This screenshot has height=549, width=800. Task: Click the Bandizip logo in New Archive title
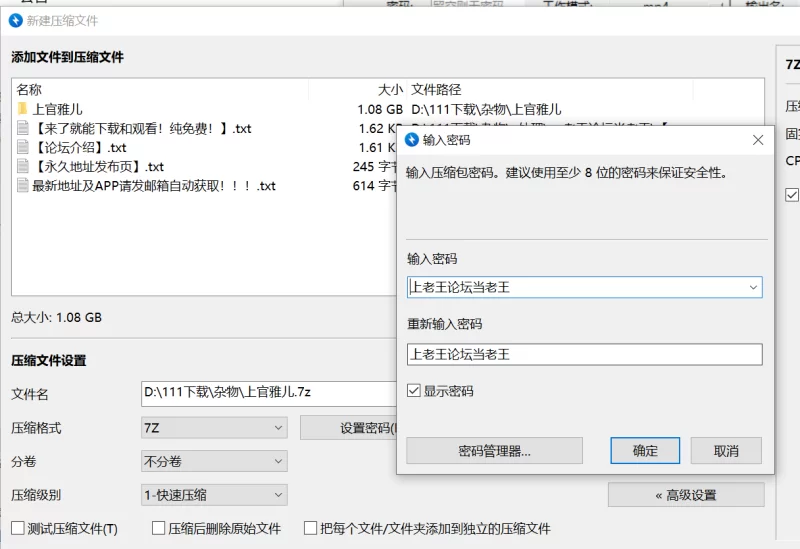click(x=16, y=20)
